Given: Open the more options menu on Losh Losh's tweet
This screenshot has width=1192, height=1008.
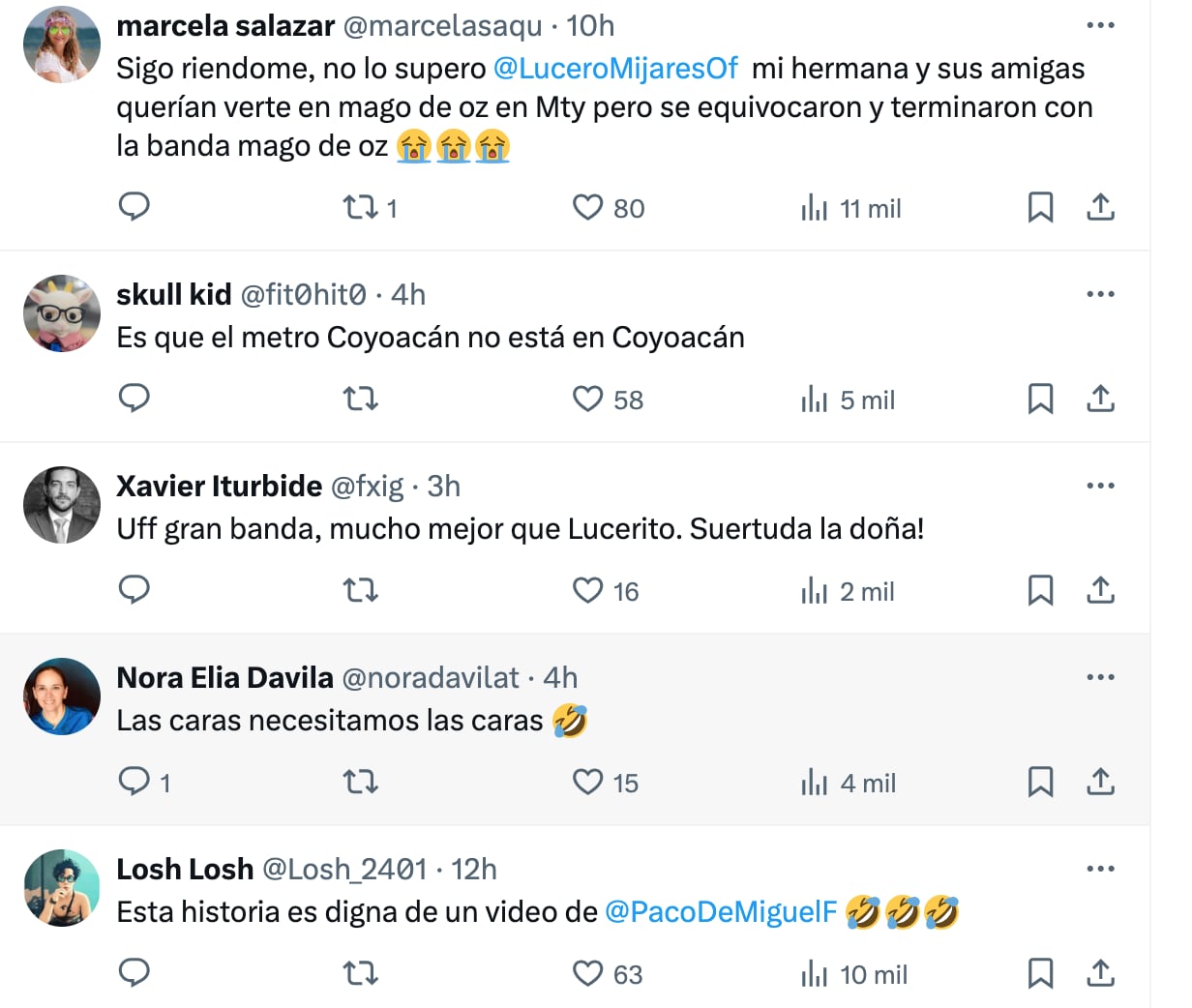Looking at the screenshot, I should point(1100,869).
